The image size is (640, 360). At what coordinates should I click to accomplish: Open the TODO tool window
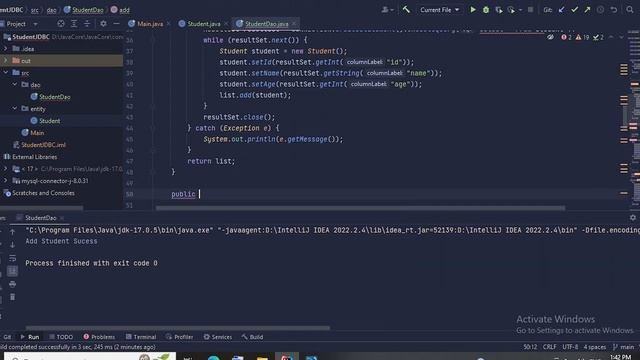(61, 337)
